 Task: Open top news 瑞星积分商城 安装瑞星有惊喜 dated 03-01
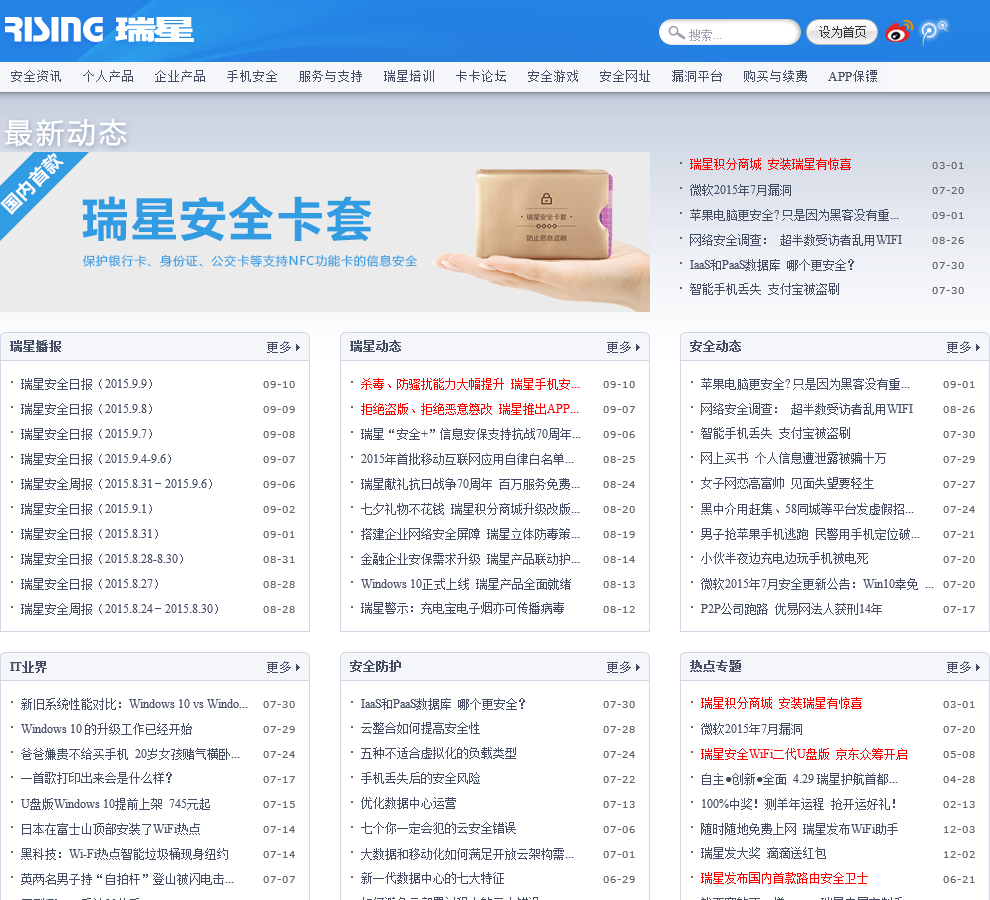[x=770, y=165]
